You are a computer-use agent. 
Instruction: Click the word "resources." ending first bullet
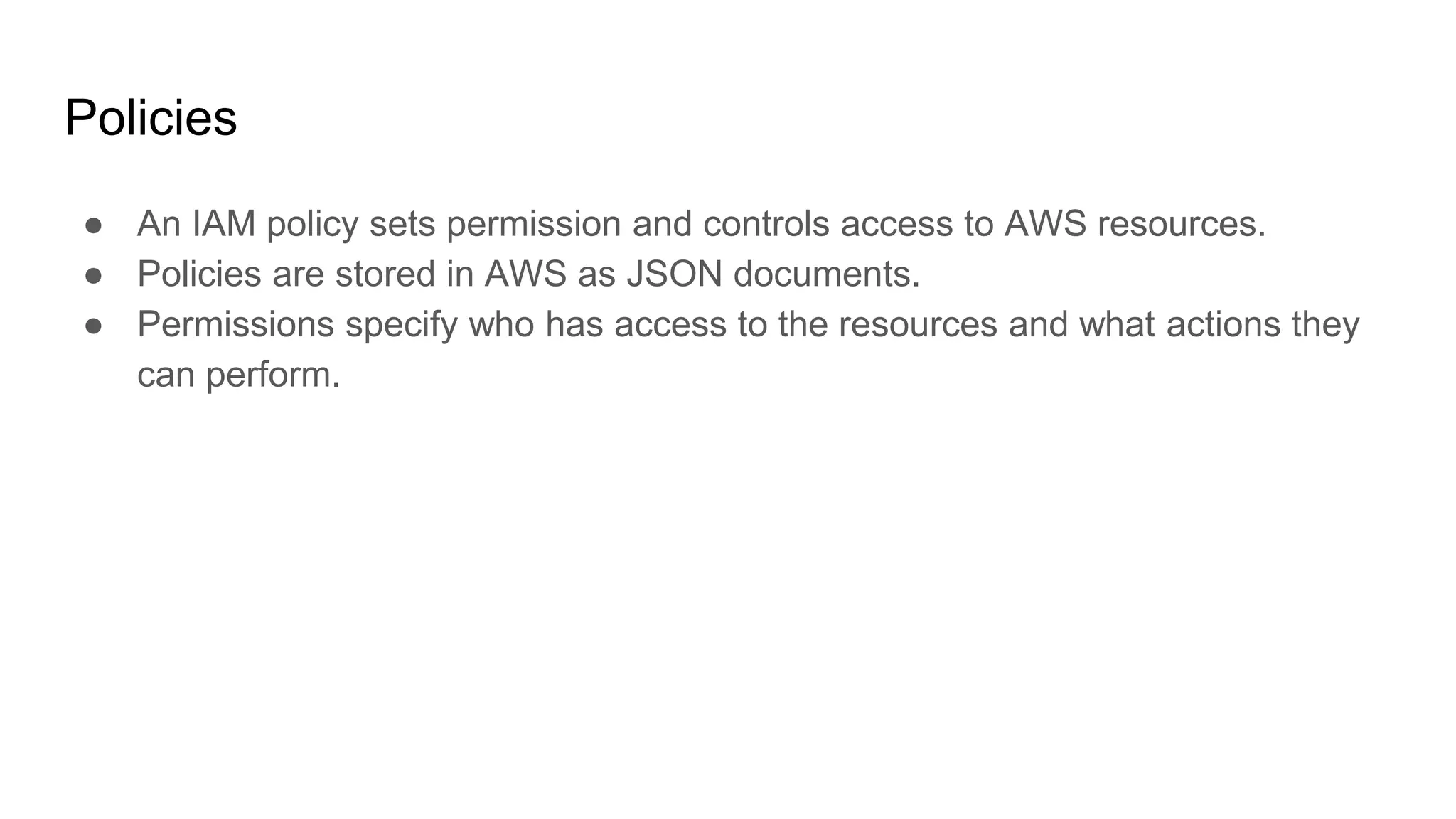pyautogui.click(x=1182, y=224)
